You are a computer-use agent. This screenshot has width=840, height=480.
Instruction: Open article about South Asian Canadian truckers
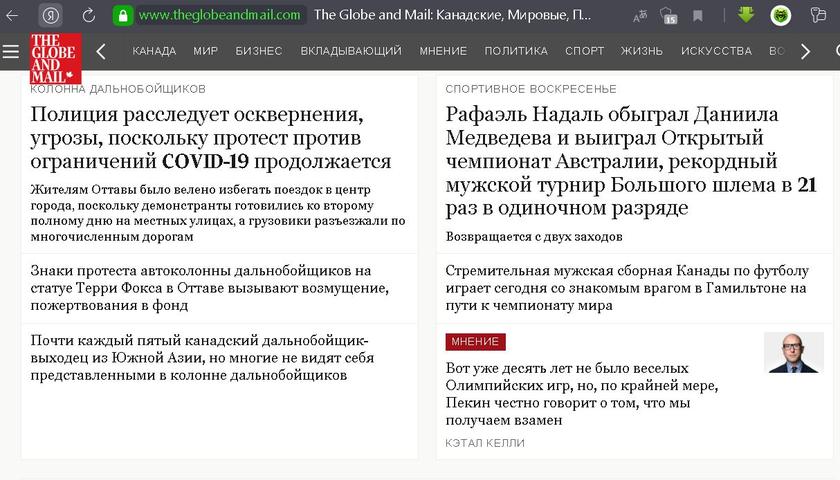pyautogui.click(x=202, y=358)
